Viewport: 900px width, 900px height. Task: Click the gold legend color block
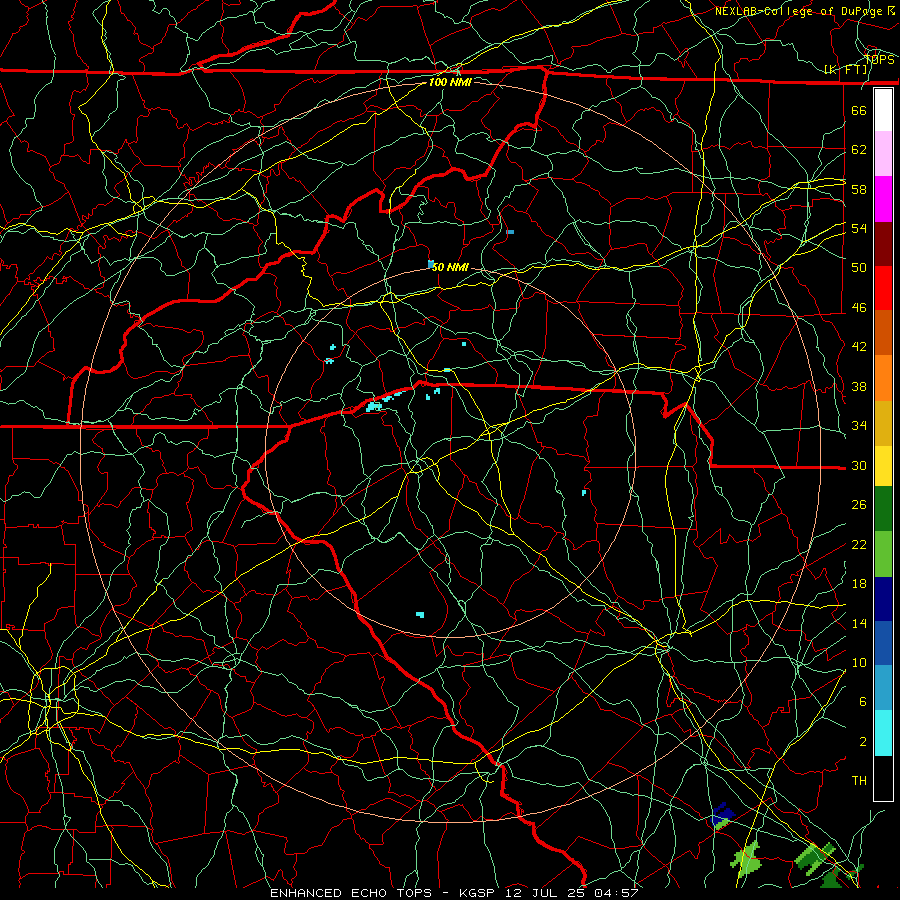(883, 423)
